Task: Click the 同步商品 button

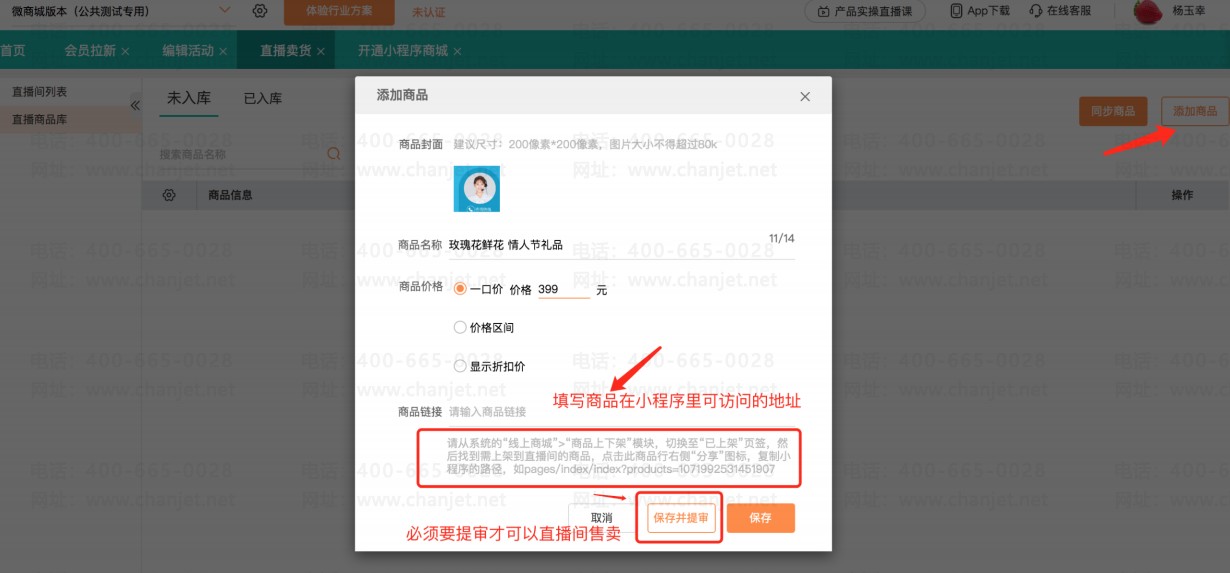Action: [1113, 111]
